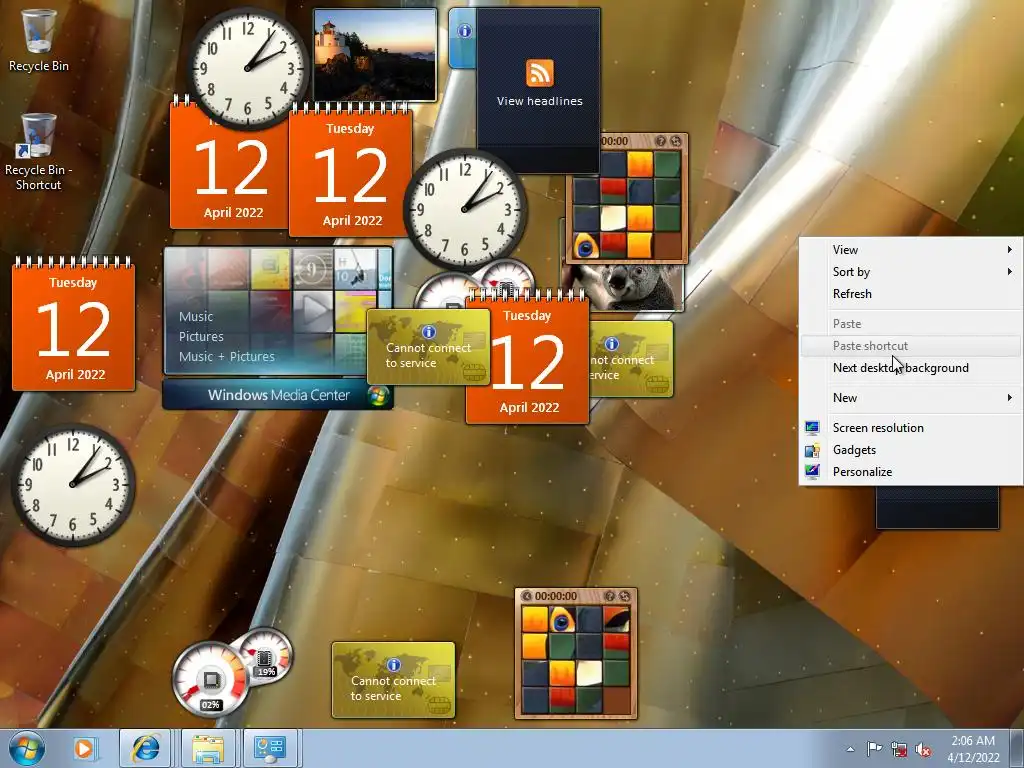
Task: Click the clock gadget beside the lighthouse picture
Action: tap(248, 68)
